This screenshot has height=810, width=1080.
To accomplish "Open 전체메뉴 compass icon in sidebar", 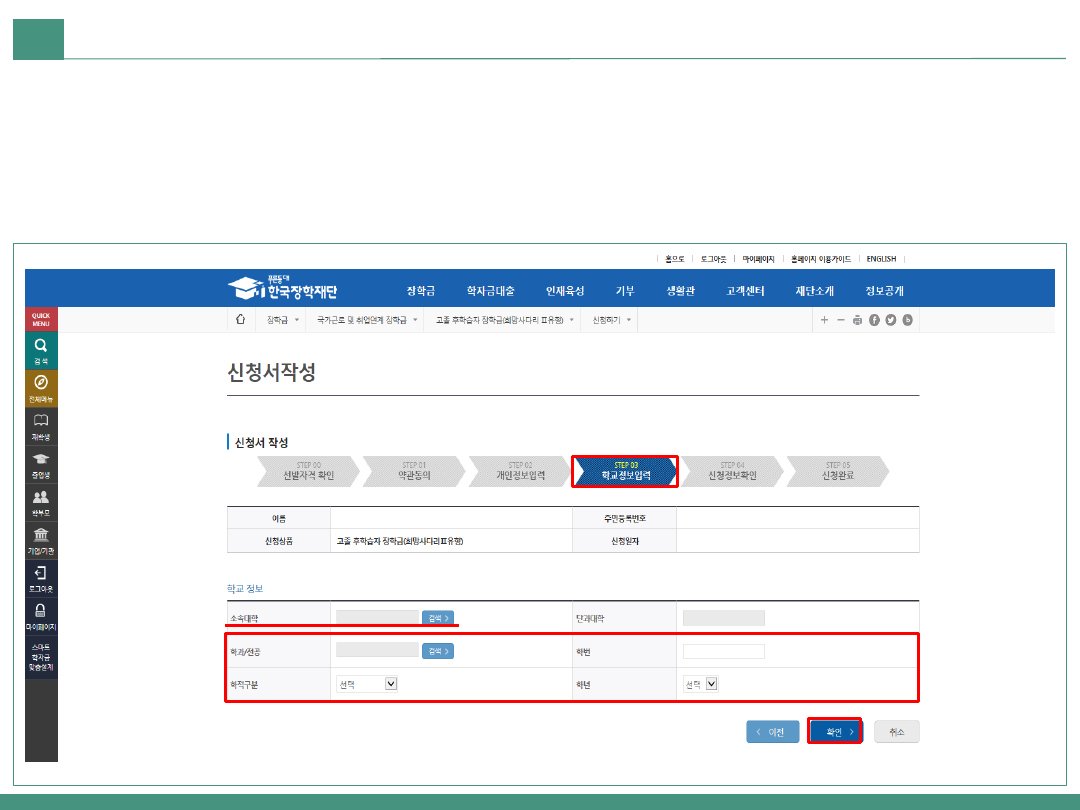I will [41, 388].
